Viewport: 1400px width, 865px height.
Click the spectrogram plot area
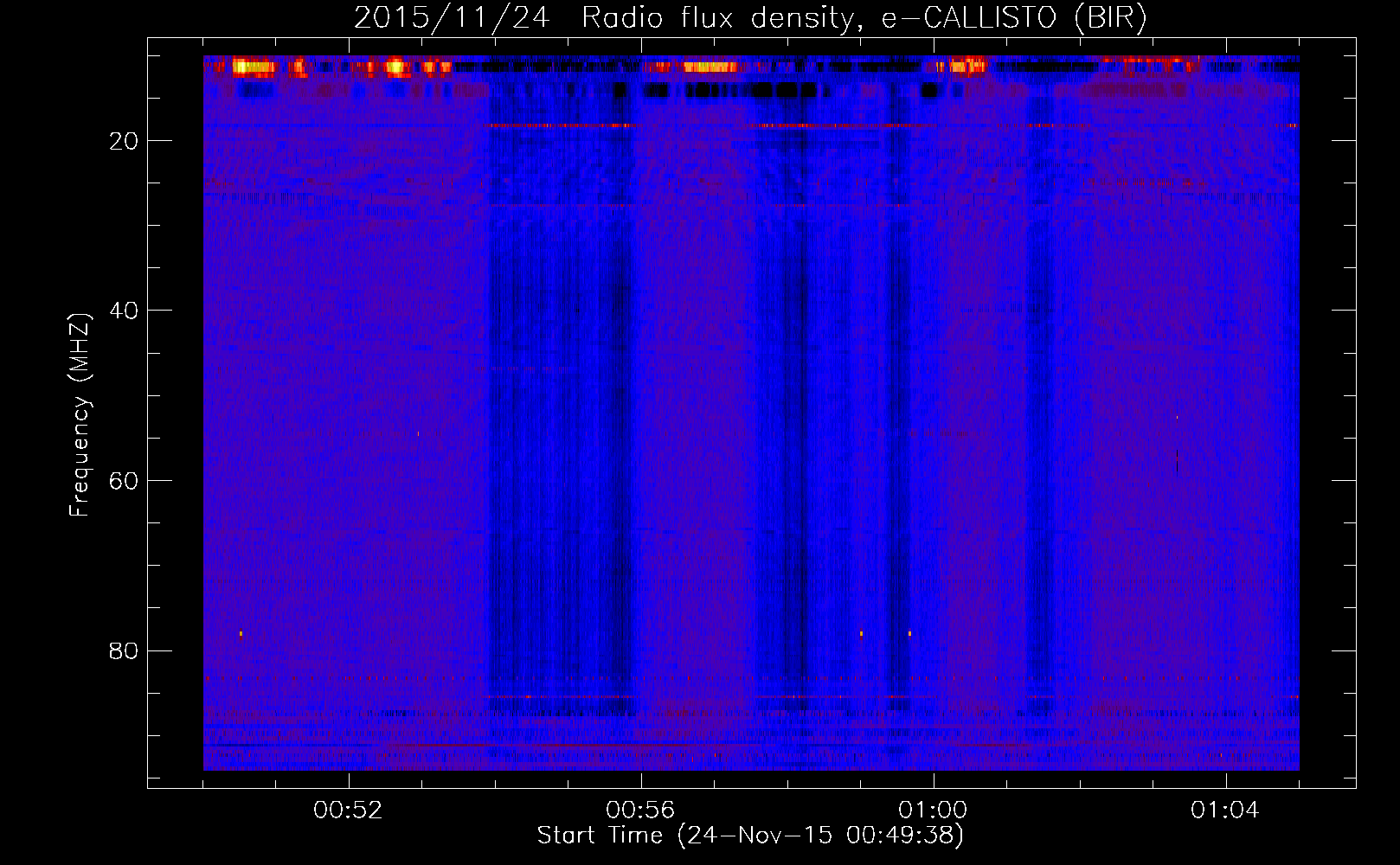click(751, 413)
